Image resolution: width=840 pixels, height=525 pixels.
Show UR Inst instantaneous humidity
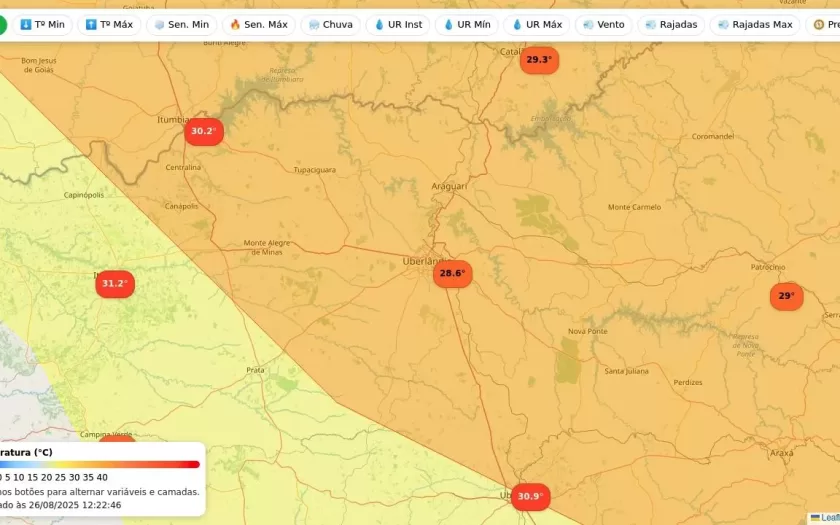(398, 24)
